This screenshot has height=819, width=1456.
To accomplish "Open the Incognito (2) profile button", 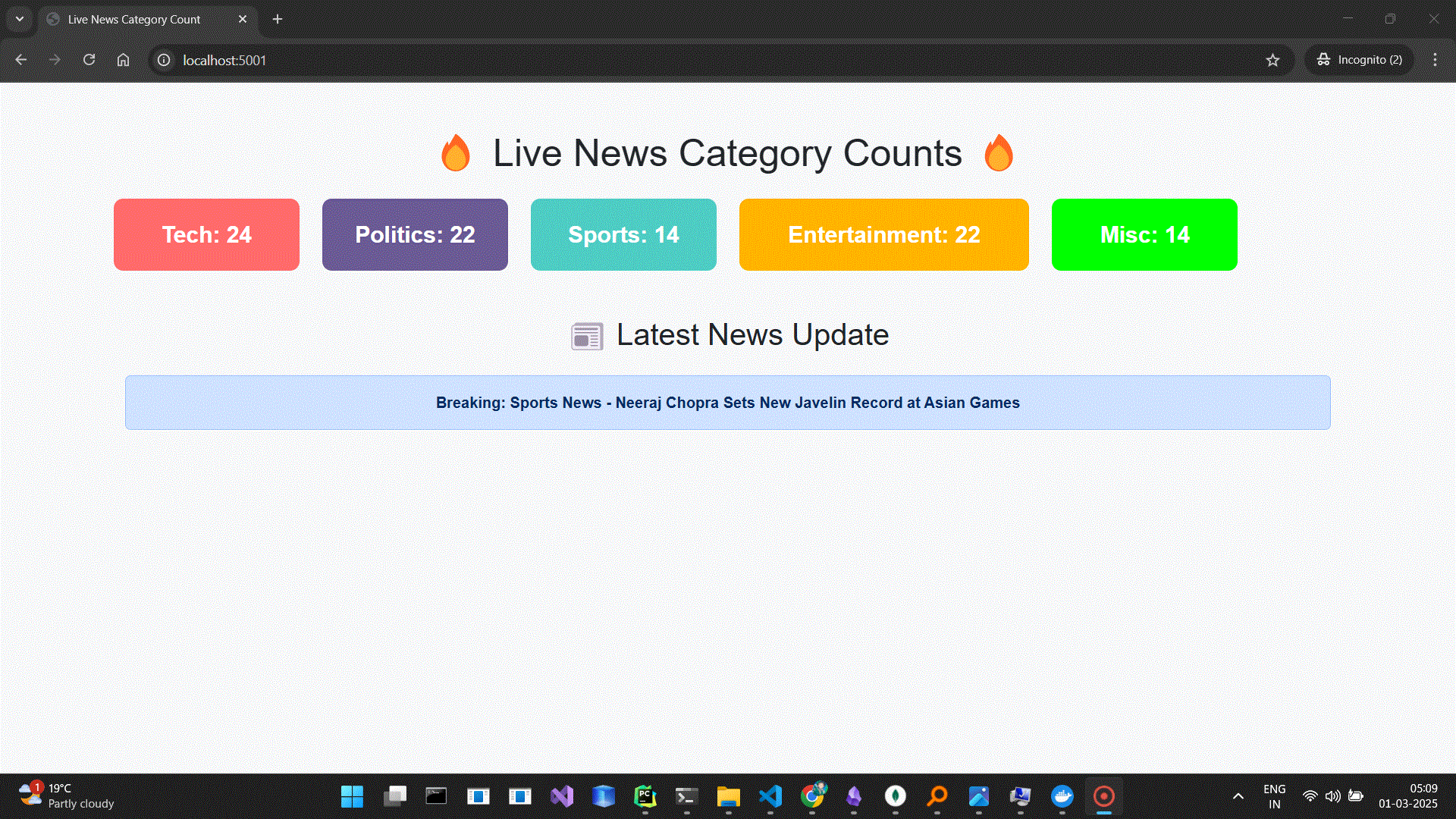I will click(1360, 60).
